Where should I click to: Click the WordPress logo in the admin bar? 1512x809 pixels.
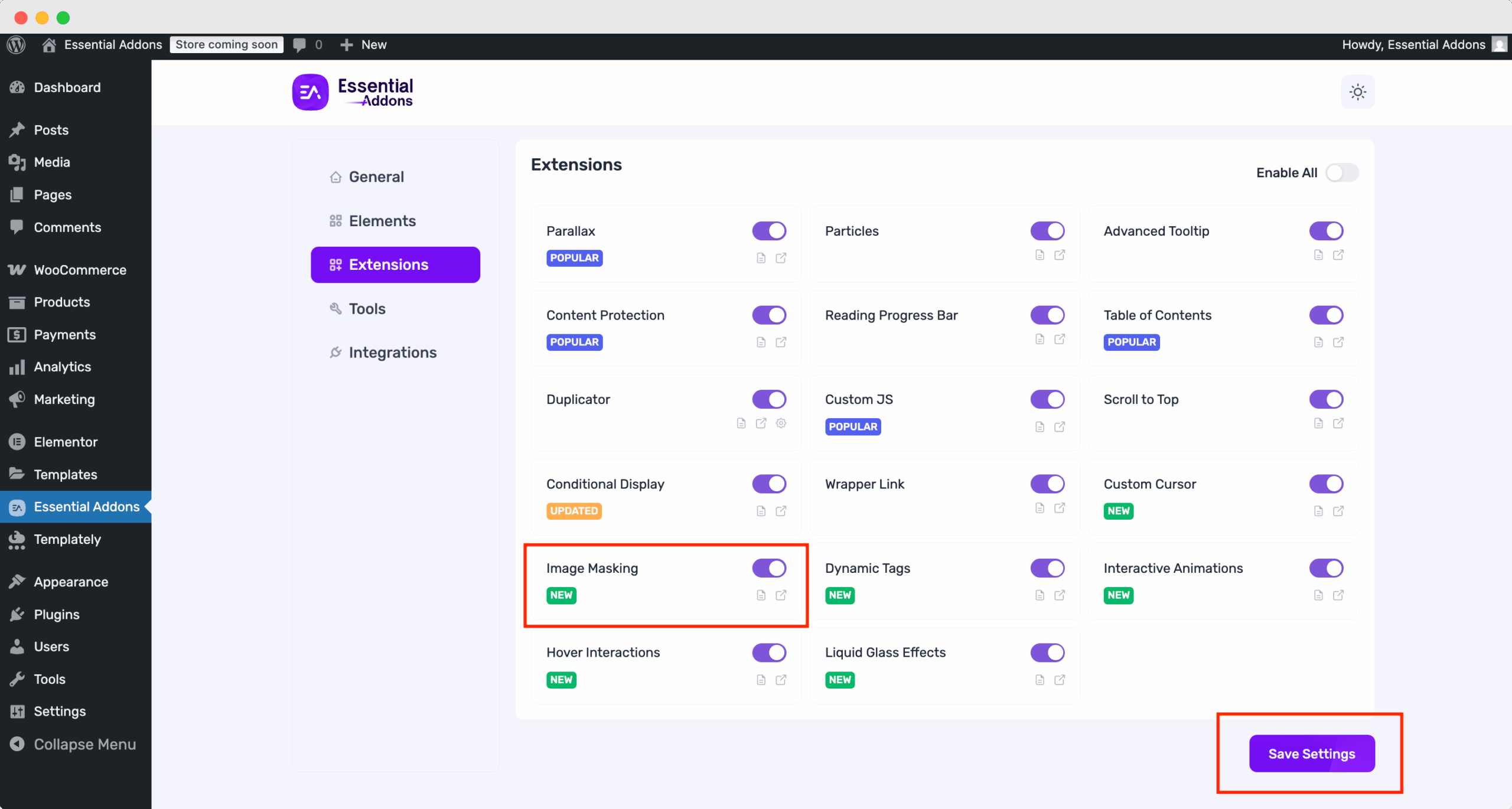17,45
